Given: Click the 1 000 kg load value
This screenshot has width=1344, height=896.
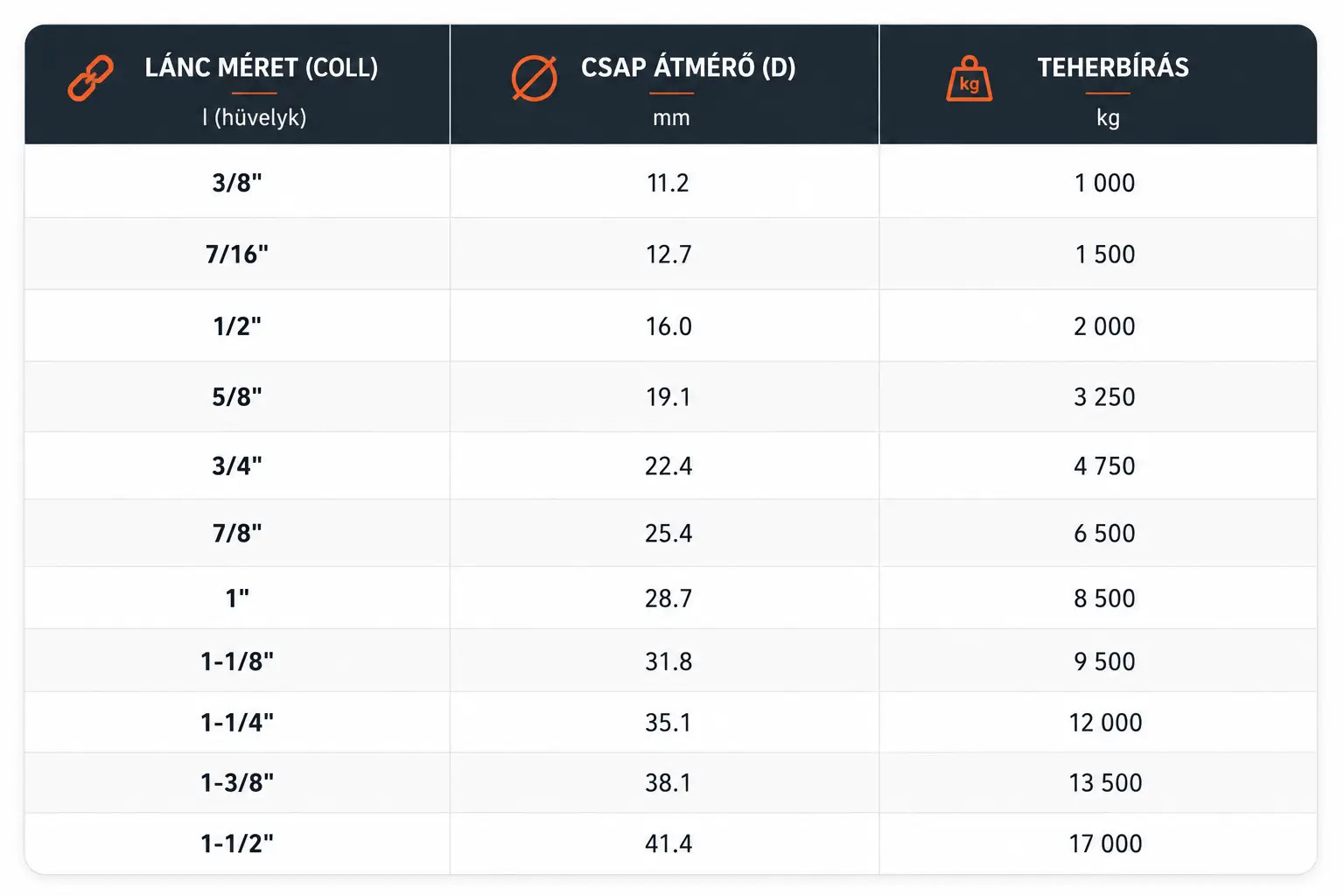Looking at the screenshot, I should pyautogui.click(x=1104, y=183).
